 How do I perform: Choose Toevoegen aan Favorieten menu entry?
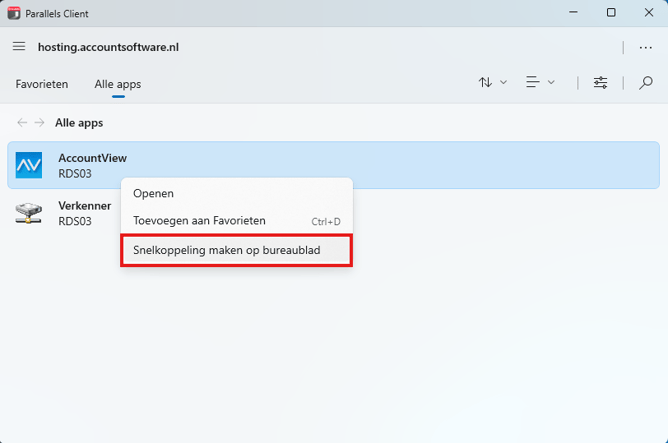click(237, 221)
